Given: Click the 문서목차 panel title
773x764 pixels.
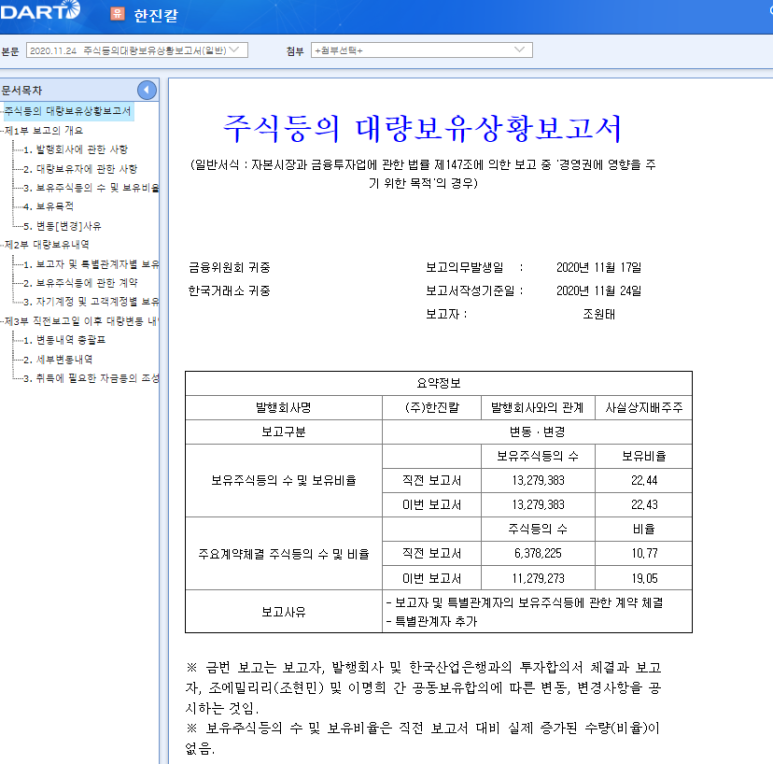Looking at the screenshot, I should 21,90.
